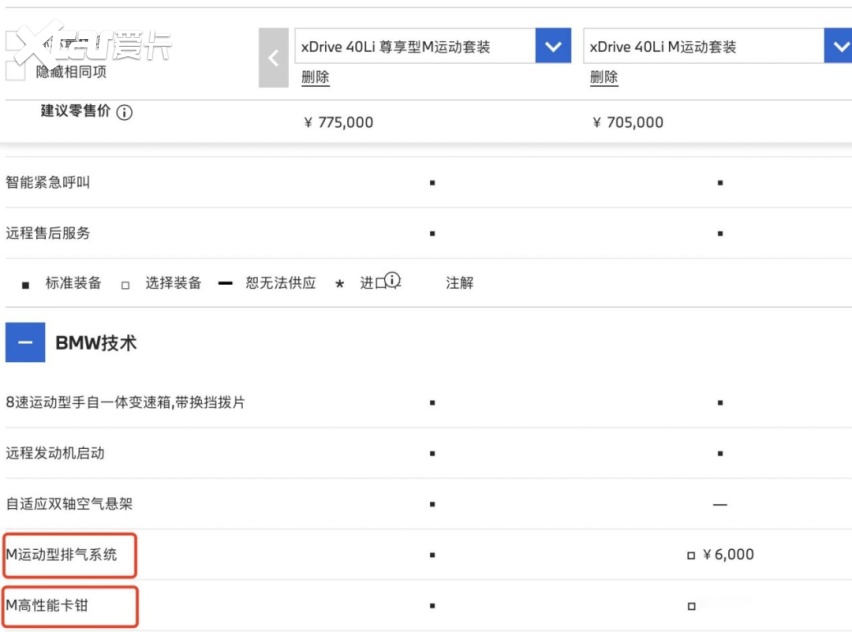Select the ¥ 705,000 price
Image resolution: width=852 pixels, height=632 pixels.
pyautogui.click(x=628, y=122)
